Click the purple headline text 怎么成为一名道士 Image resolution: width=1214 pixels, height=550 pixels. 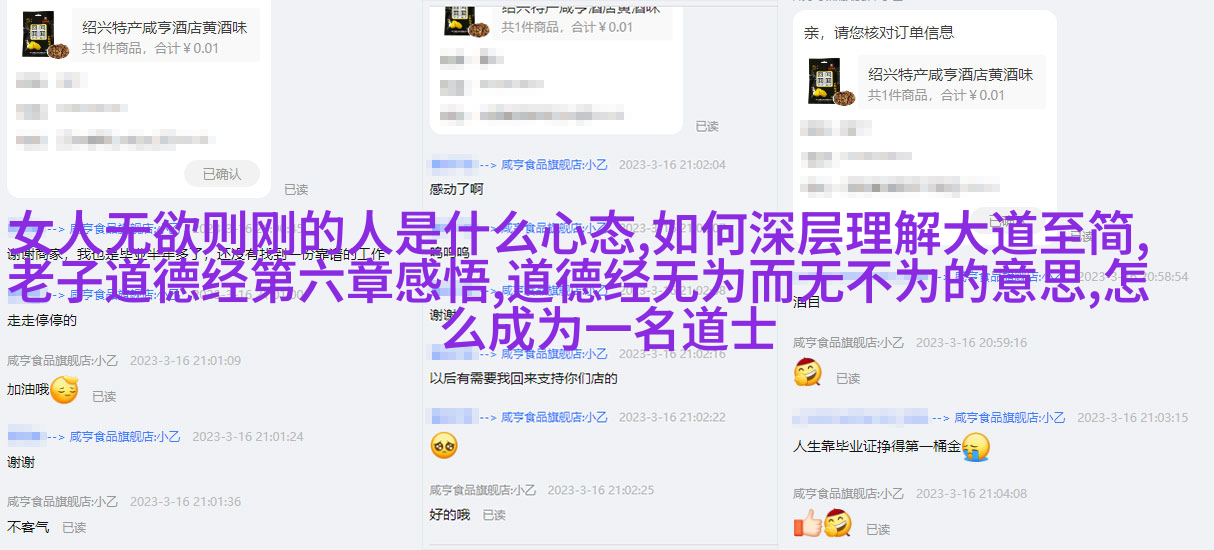pos(609,328)
